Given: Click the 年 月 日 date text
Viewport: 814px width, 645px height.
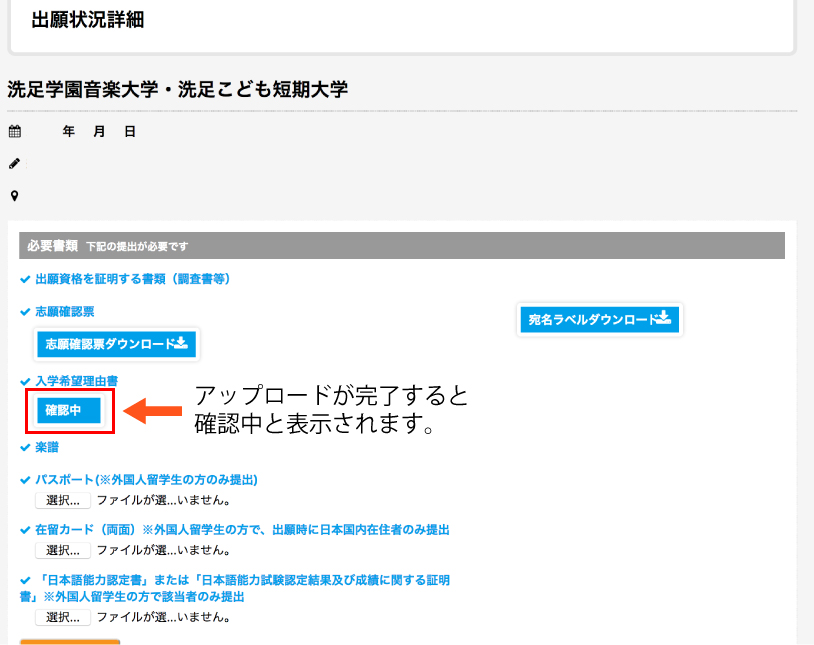Looking at the screenshot, I should click(99, 131).
